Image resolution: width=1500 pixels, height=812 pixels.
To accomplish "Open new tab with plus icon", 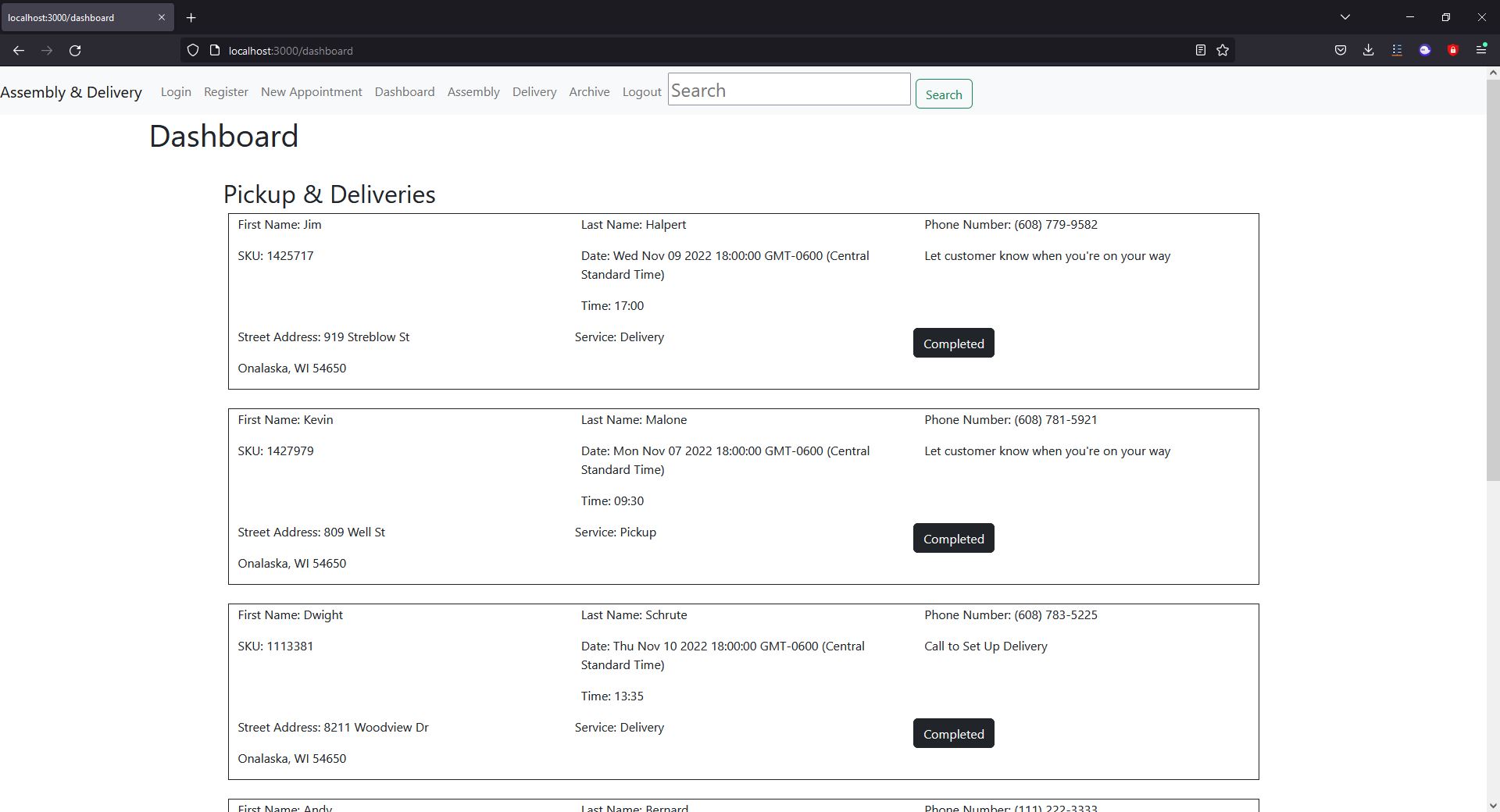I will [191, 17].
